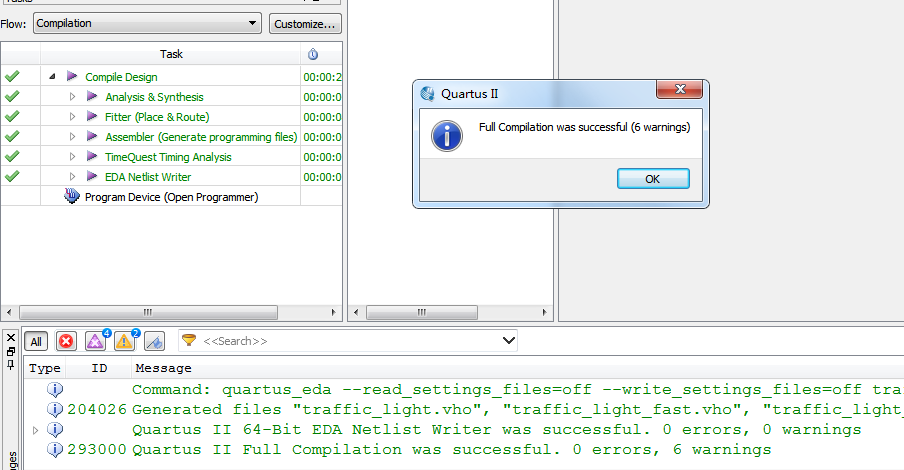Screen dimensions: 904x470
Task: Click the Customize... button
Action: point(305,24)
